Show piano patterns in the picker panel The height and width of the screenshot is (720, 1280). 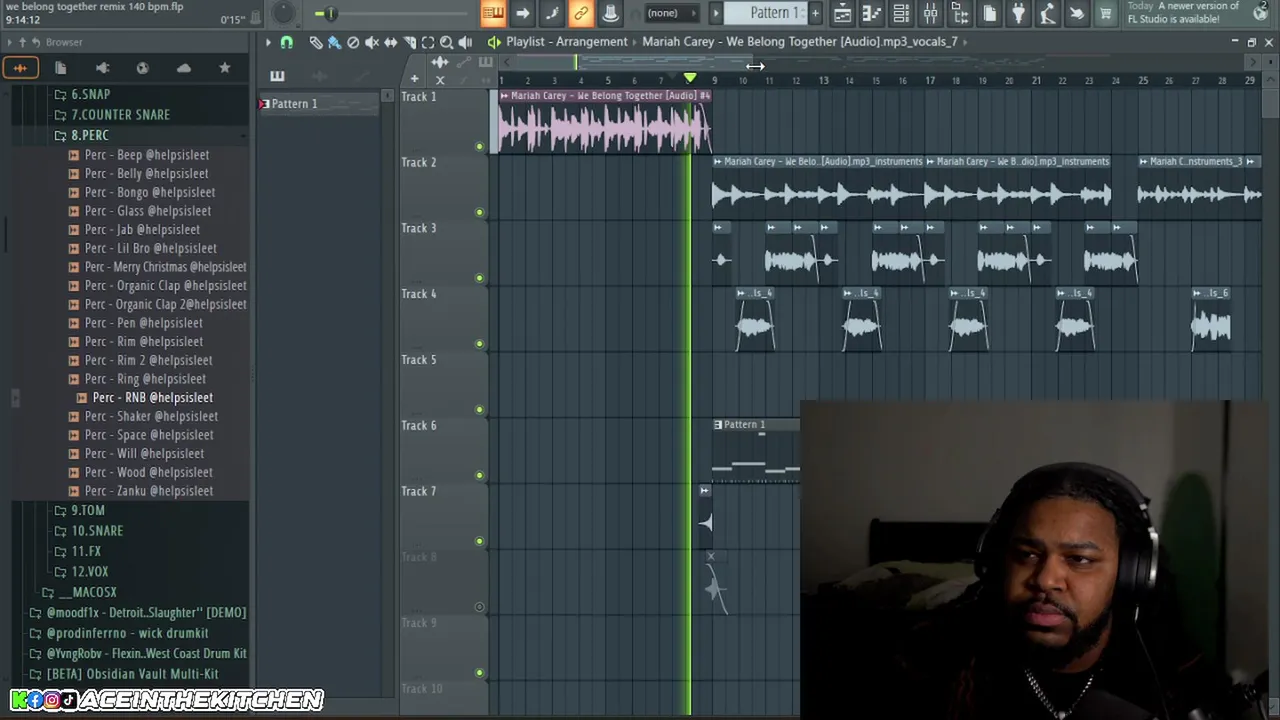(x=277, y=76)
